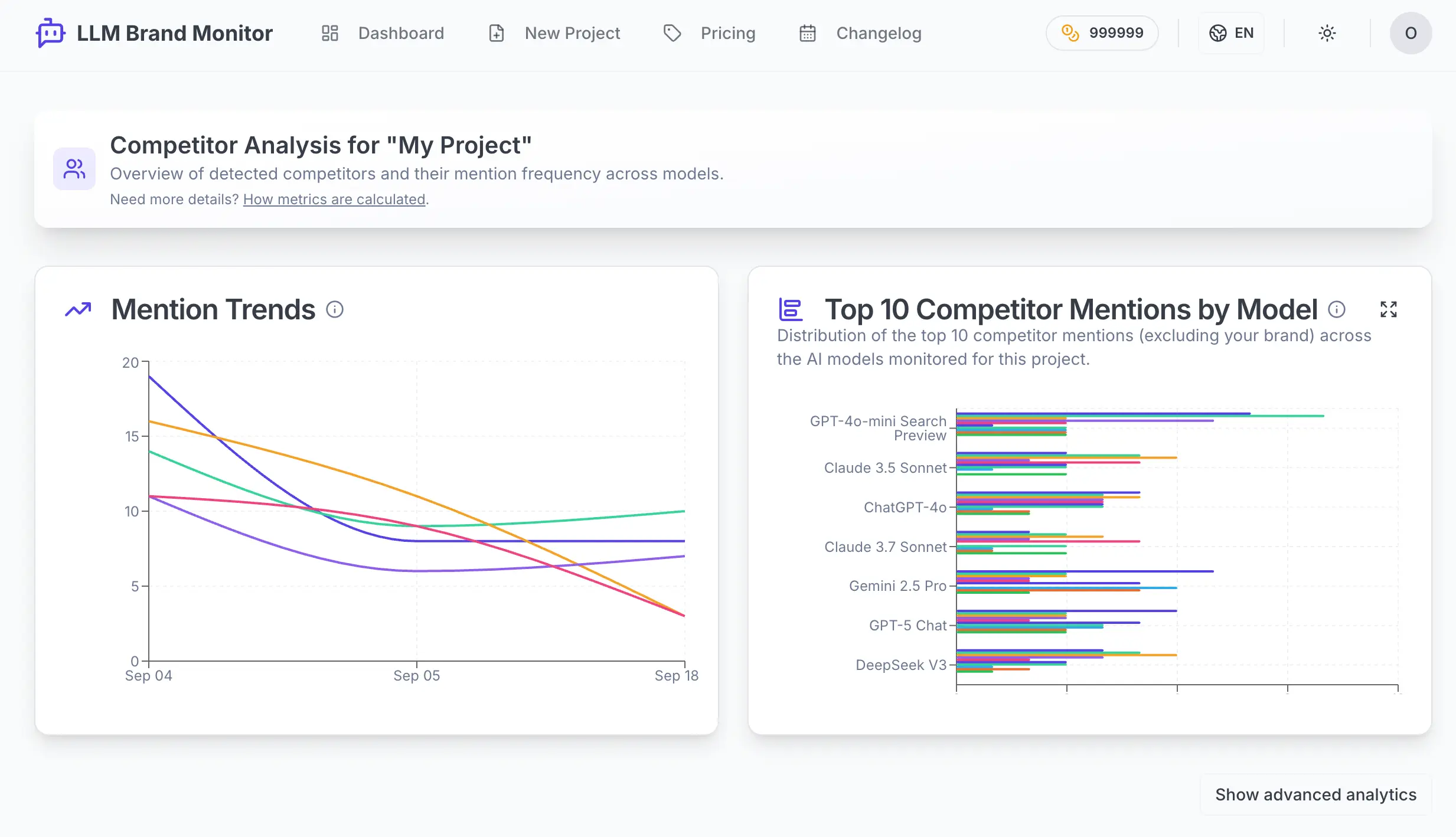Click the GPT-5 Chat label in bar chart

907,626
